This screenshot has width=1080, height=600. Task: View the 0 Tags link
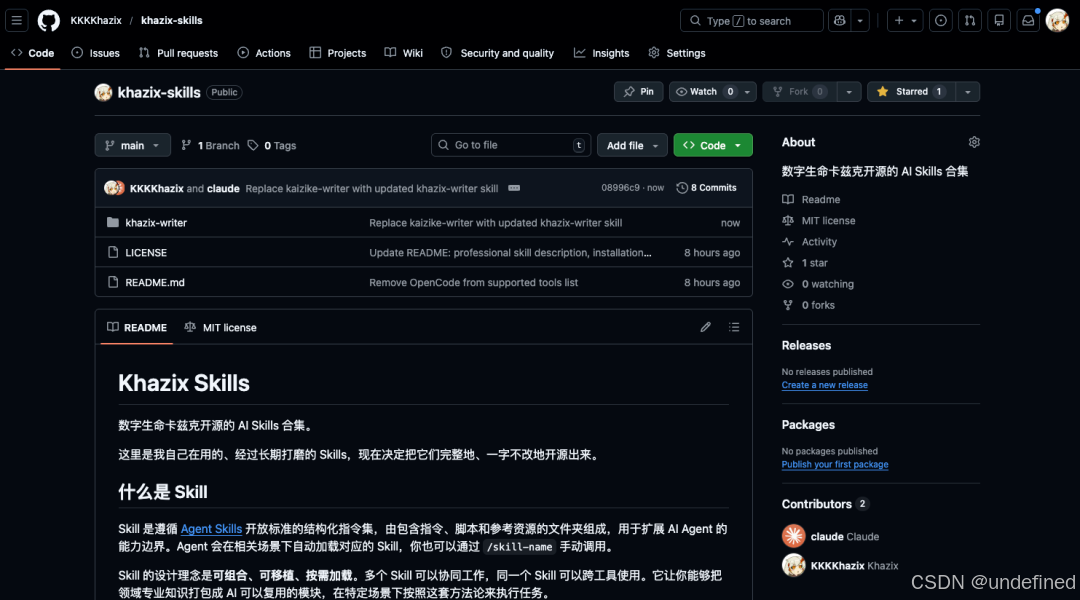click(x=272, y=145)
